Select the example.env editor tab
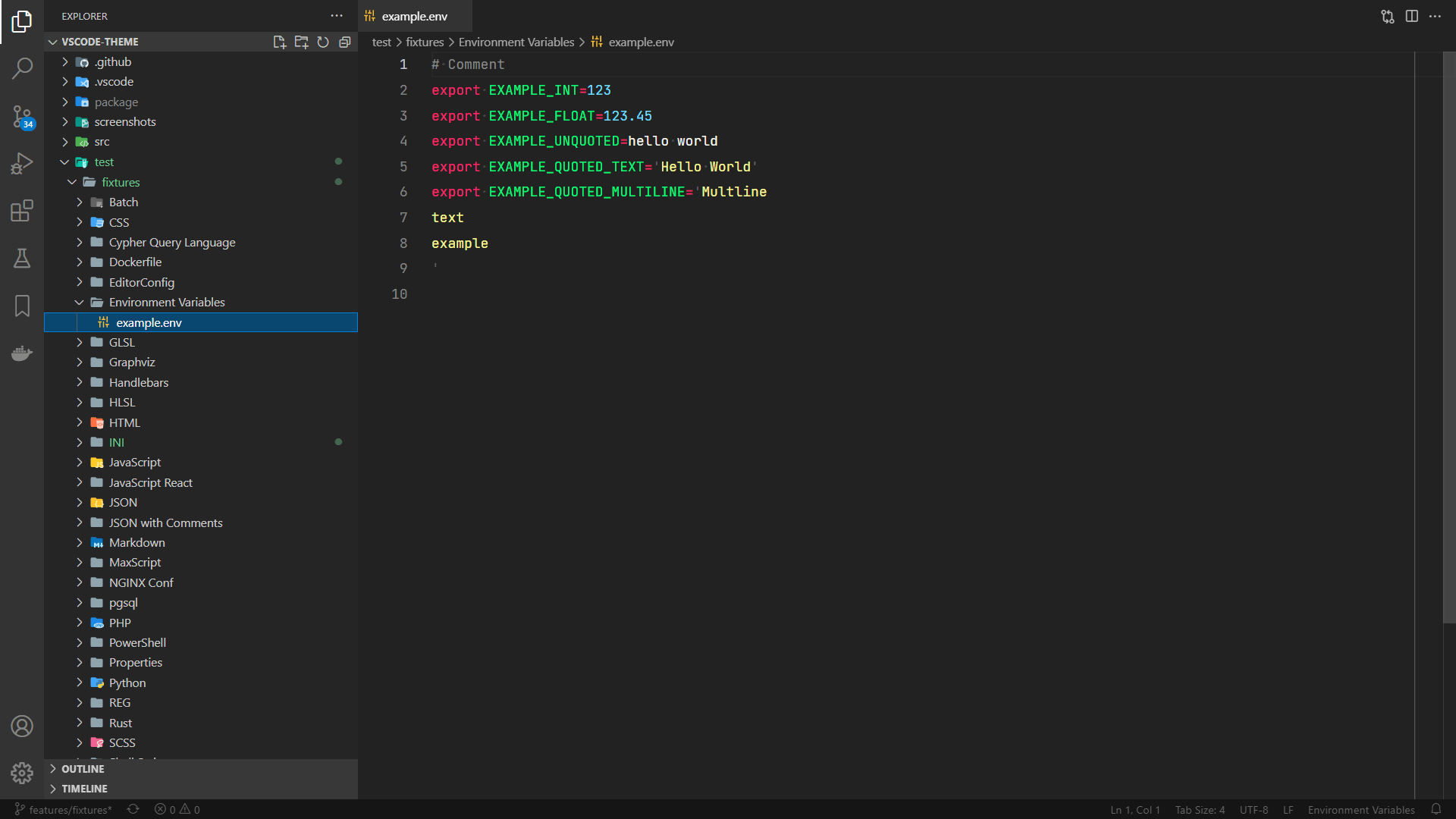The width and height of the screenshot is (1456, 819). coord(414,16)
